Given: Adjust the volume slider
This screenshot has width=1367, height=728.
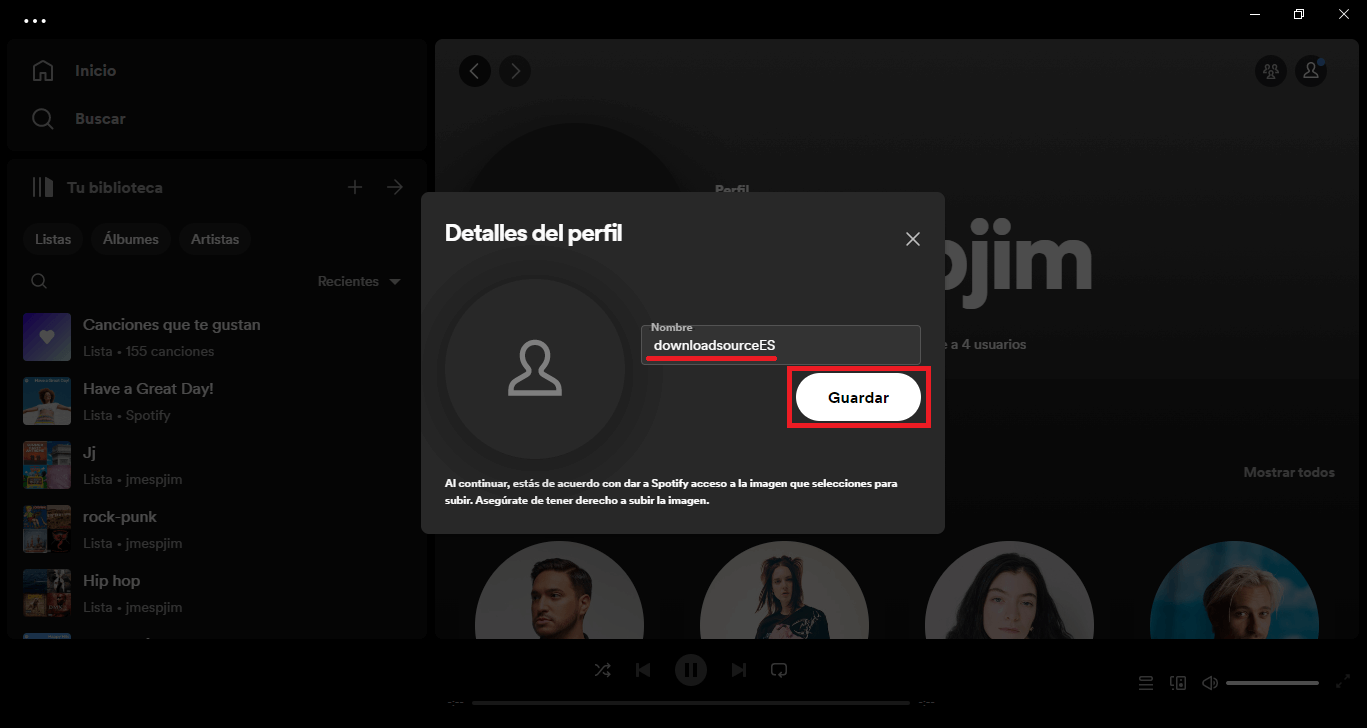Looking at the screenshot, I should click(x=1272, y=683).
